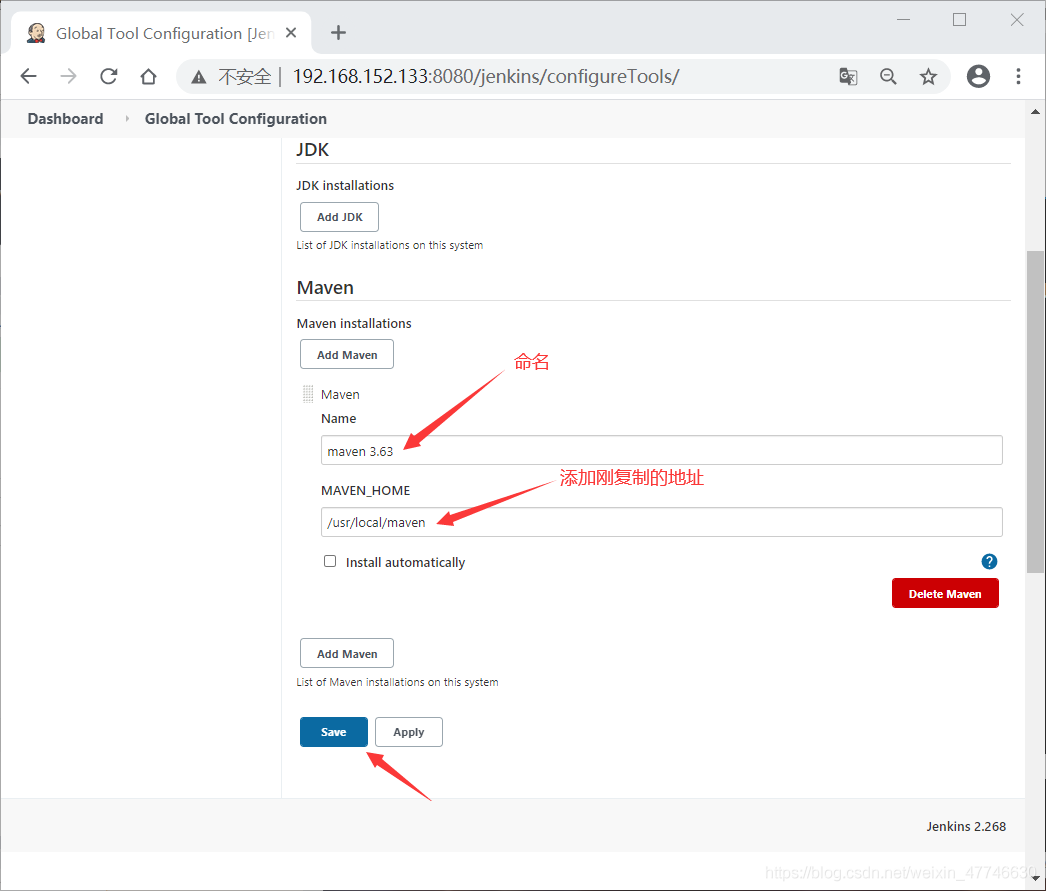The height and width of the screenshot is (891, 1046).
Task: Click the 'JDK installations' label
Action: pyautogui.click(x=345, y=185)
